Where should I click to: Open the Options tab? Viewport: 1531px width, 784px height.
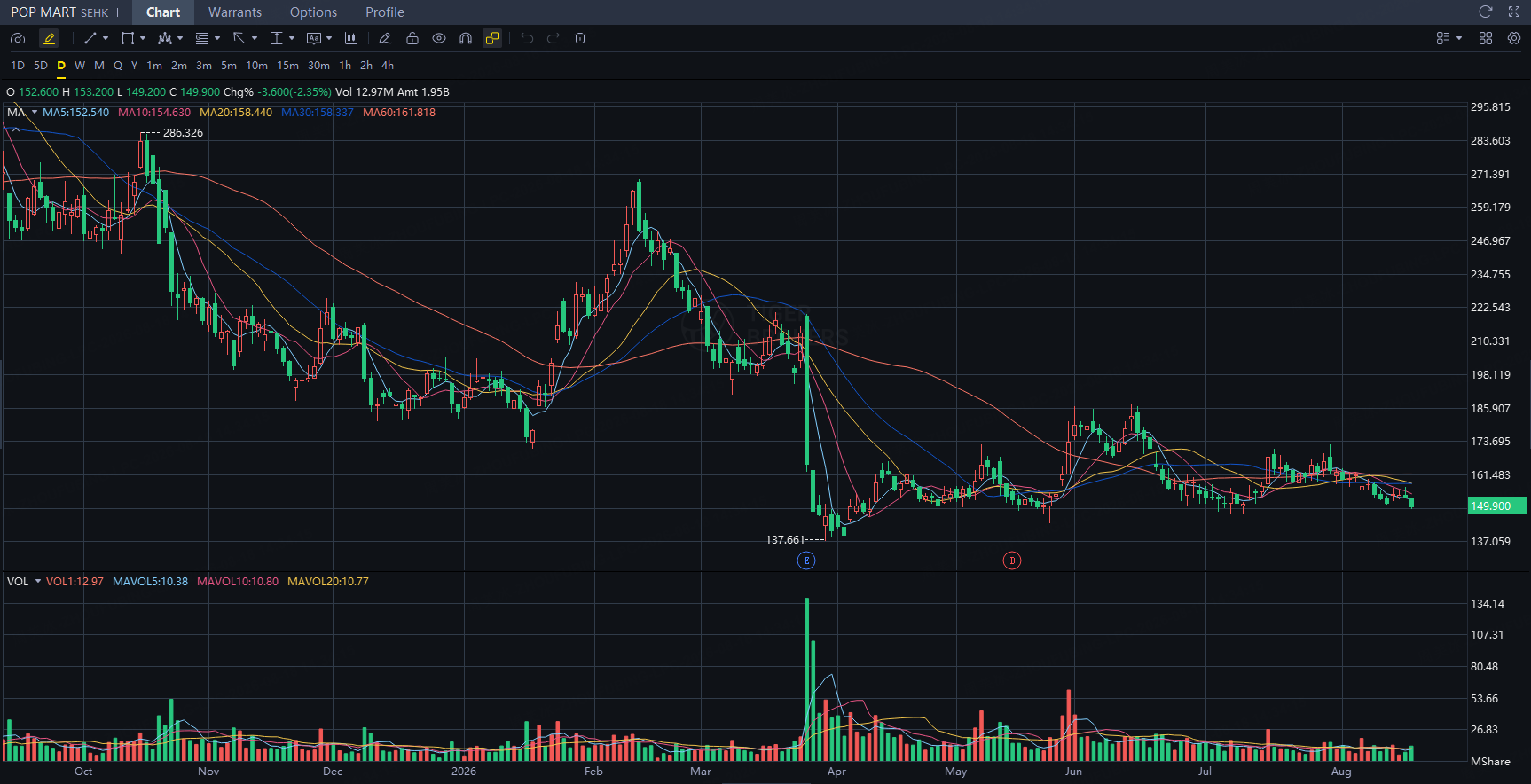click(313, 12)
